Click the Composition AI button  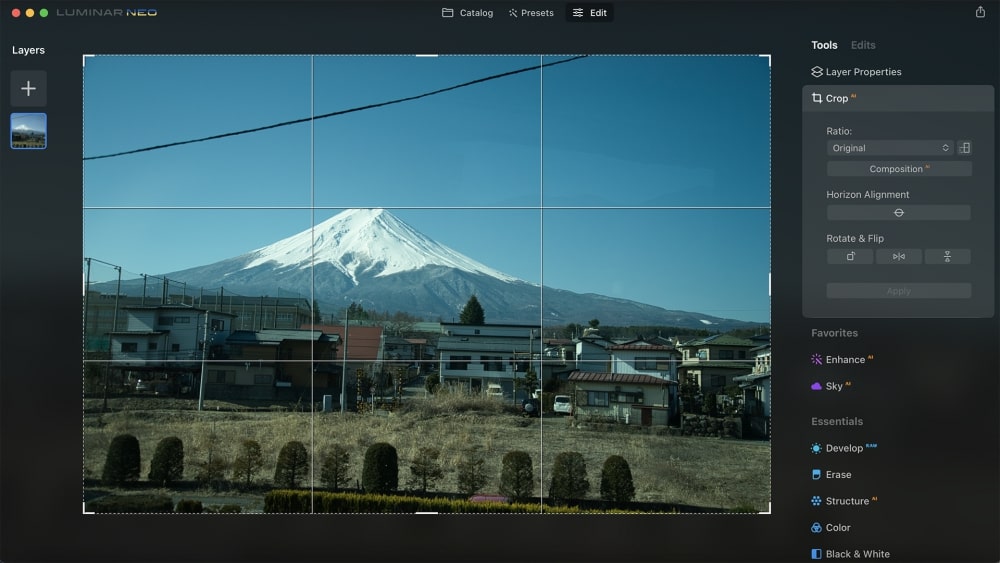[x=898, y=169]
